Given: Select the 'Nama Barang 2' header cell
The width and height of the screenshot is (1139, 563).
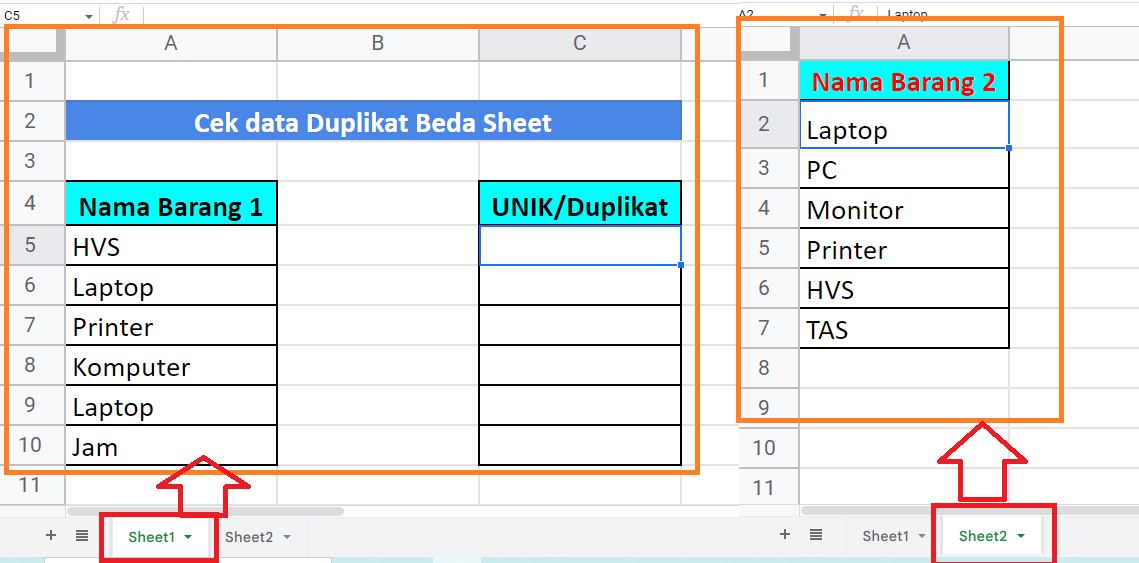Looking at the screenshot, I should (904, 81).
